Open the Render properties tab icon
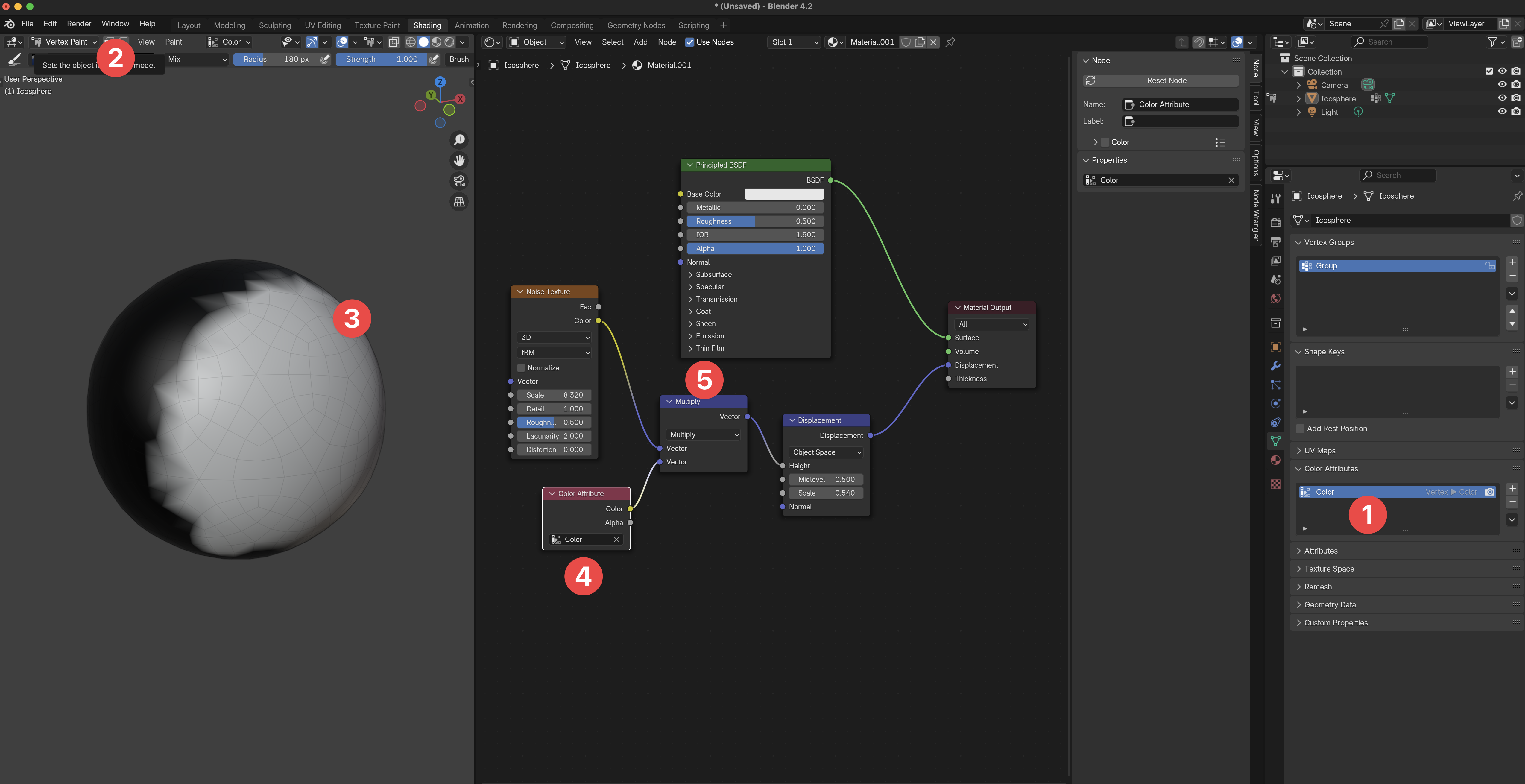Screen dimensions: 1525x784 1275,222
